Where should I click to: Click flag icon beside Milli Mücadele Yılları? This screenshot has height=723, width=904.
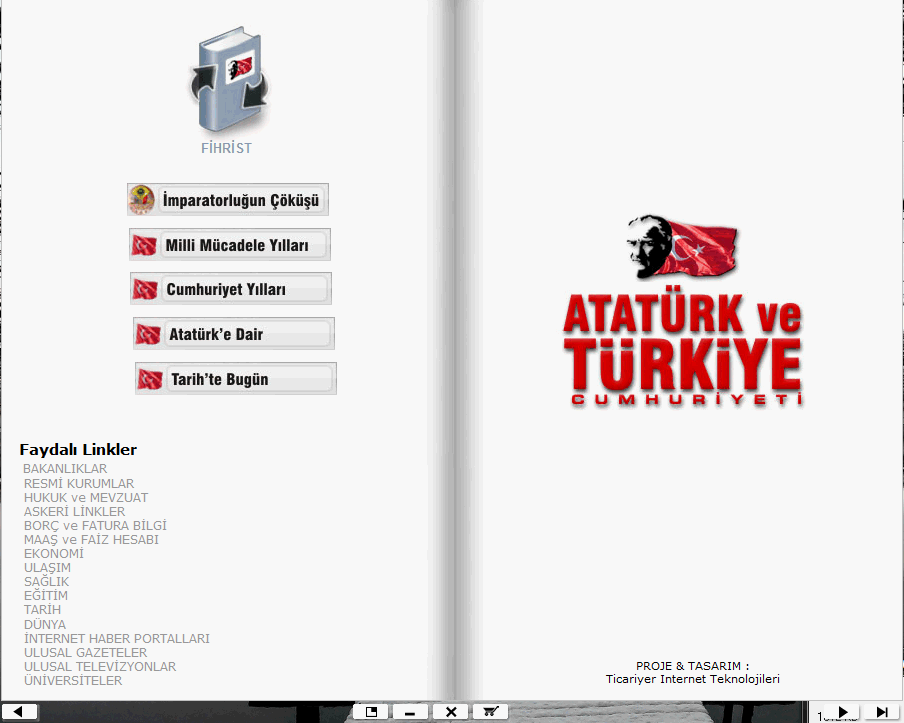click(x=144, y=245)
